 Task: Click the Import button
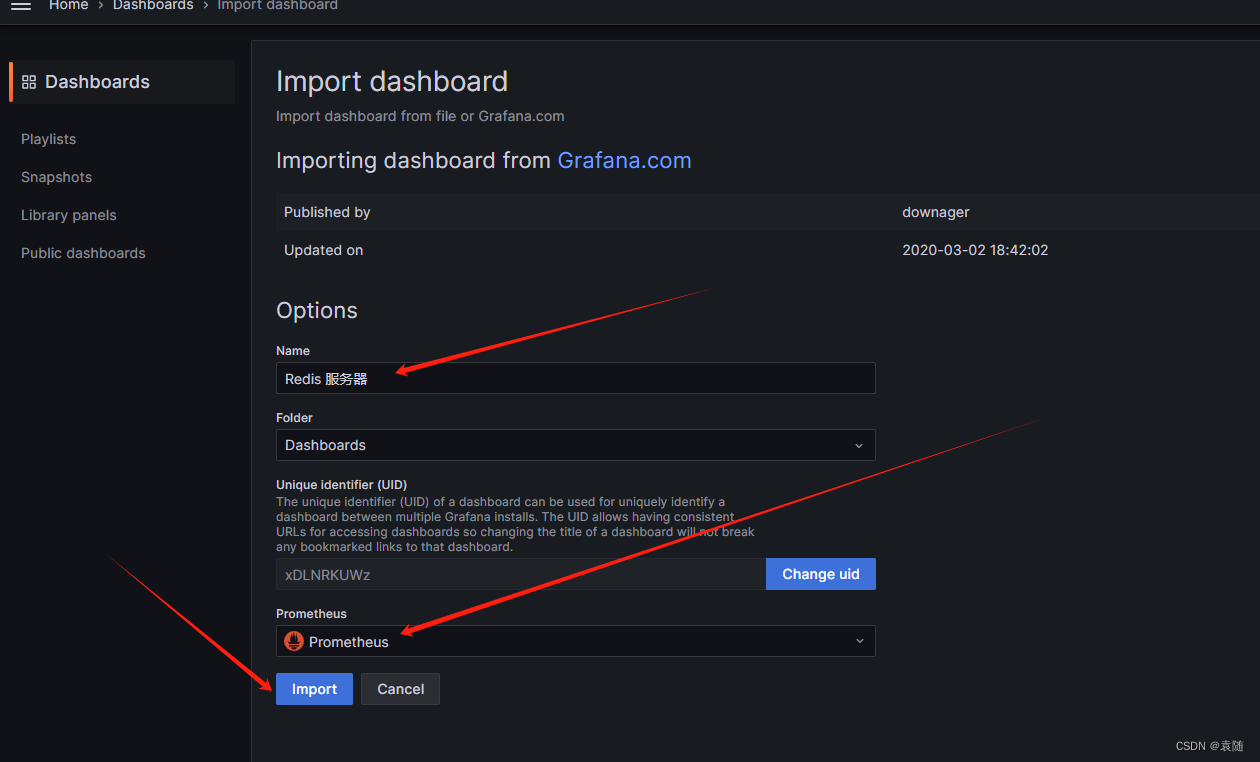[314, 689]
